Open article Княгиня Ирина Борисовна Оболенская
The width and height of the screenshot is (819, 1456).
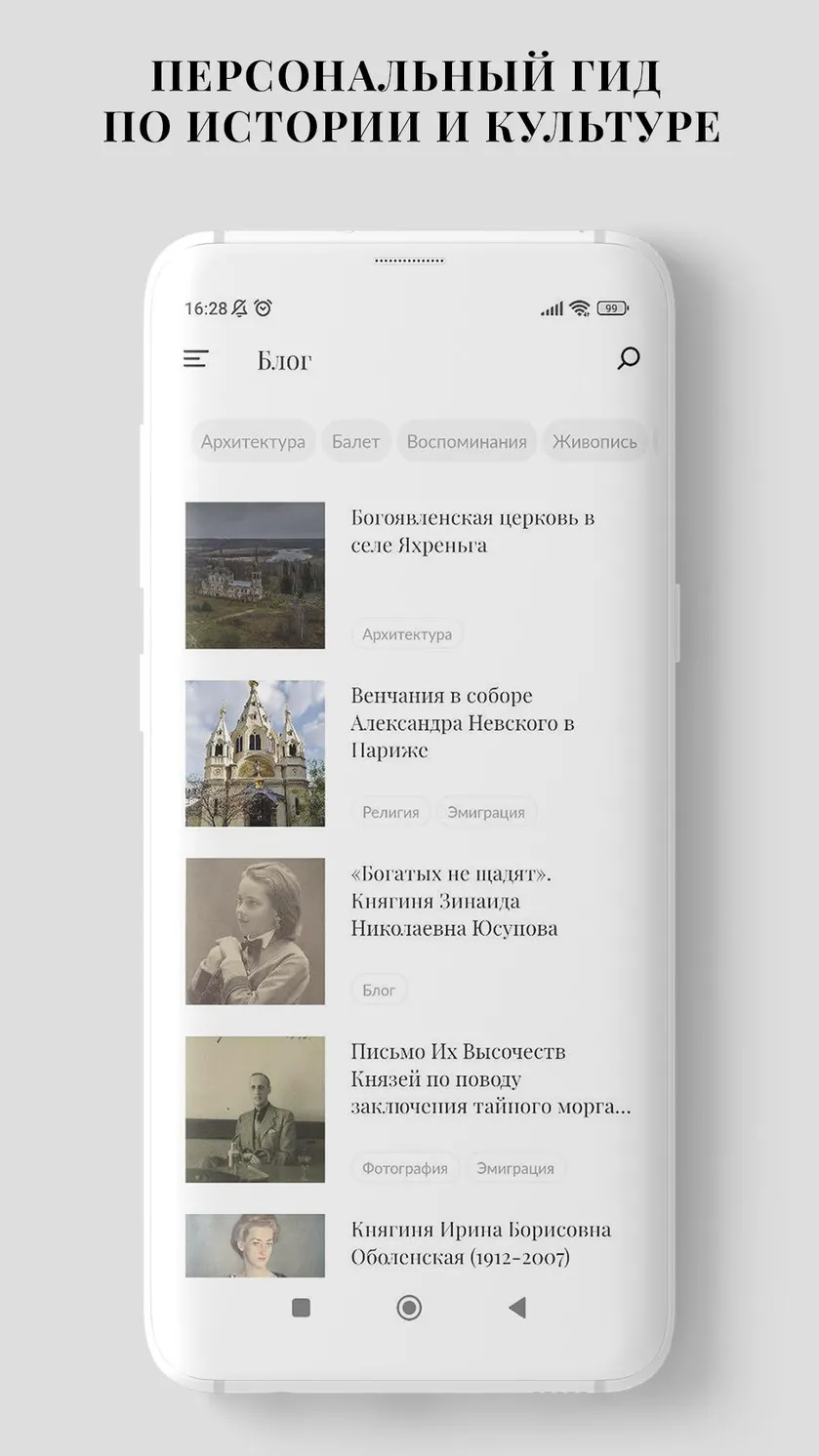point(481,1243)
